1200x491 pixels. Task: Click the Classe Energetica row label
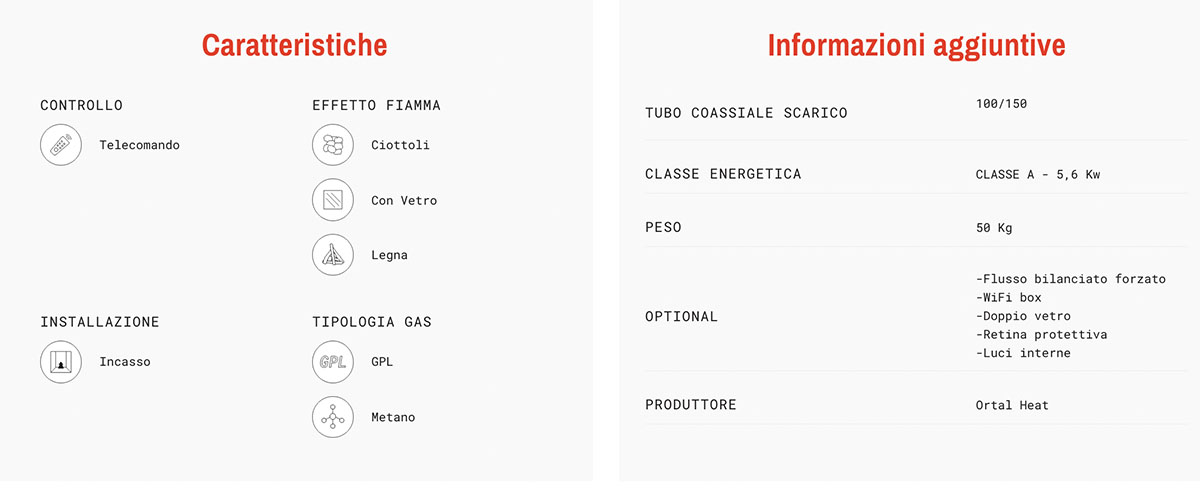pos(723,174)
